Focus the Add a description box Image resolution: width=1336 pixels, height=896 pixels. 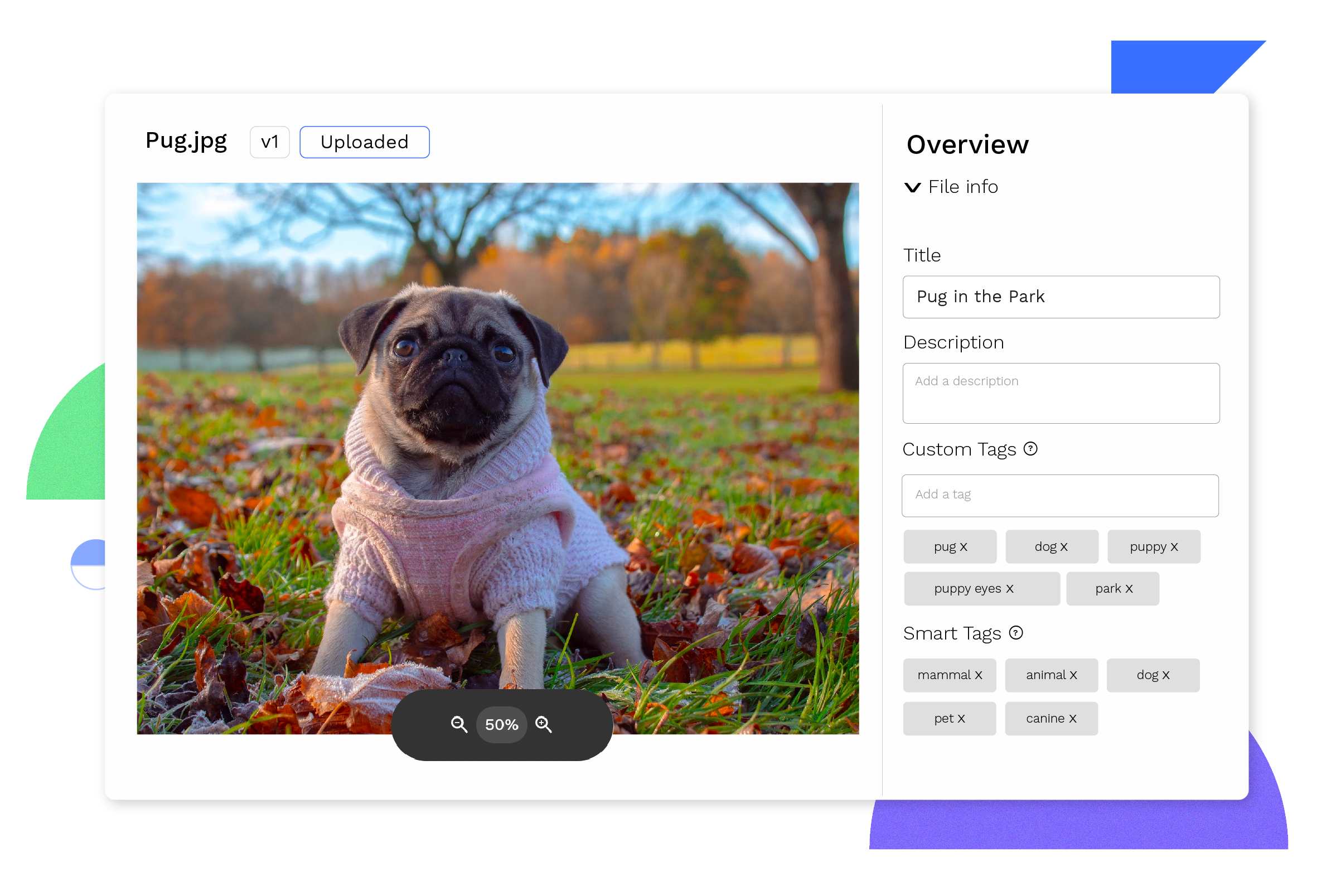pos(1061,393)
